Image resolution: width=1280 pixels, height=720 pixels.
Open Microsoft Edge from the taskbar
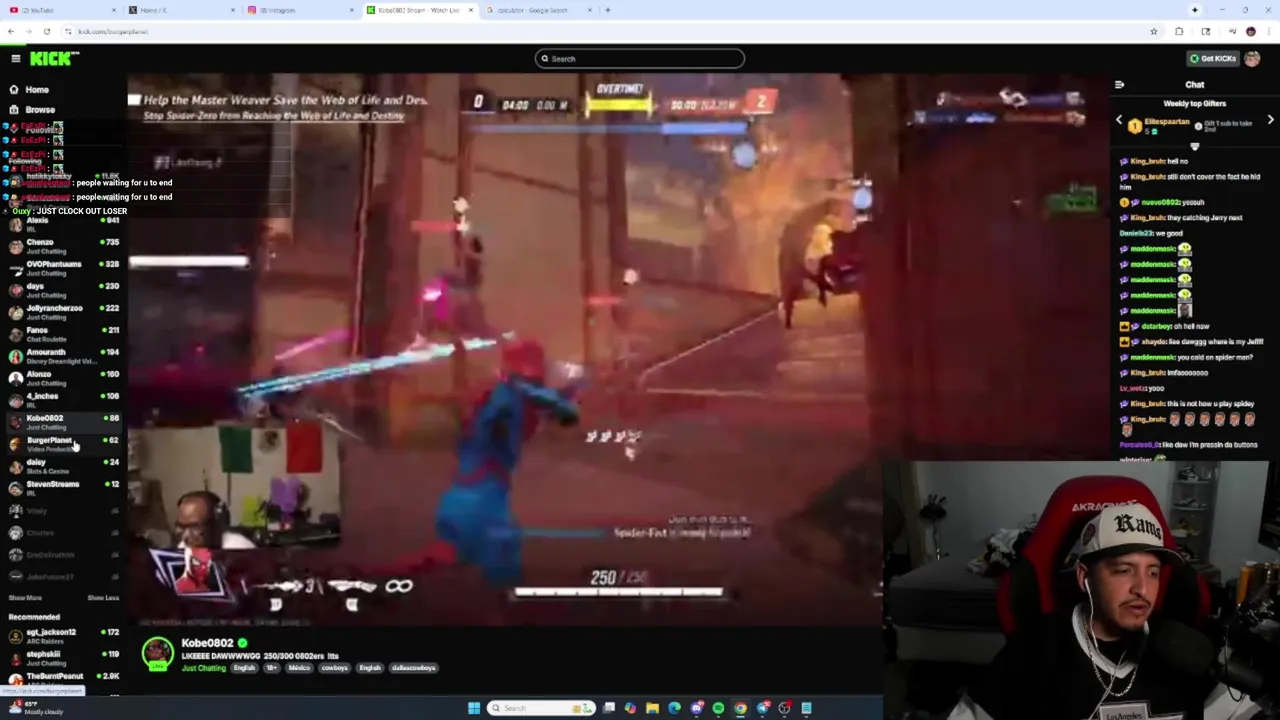[674, 708]
